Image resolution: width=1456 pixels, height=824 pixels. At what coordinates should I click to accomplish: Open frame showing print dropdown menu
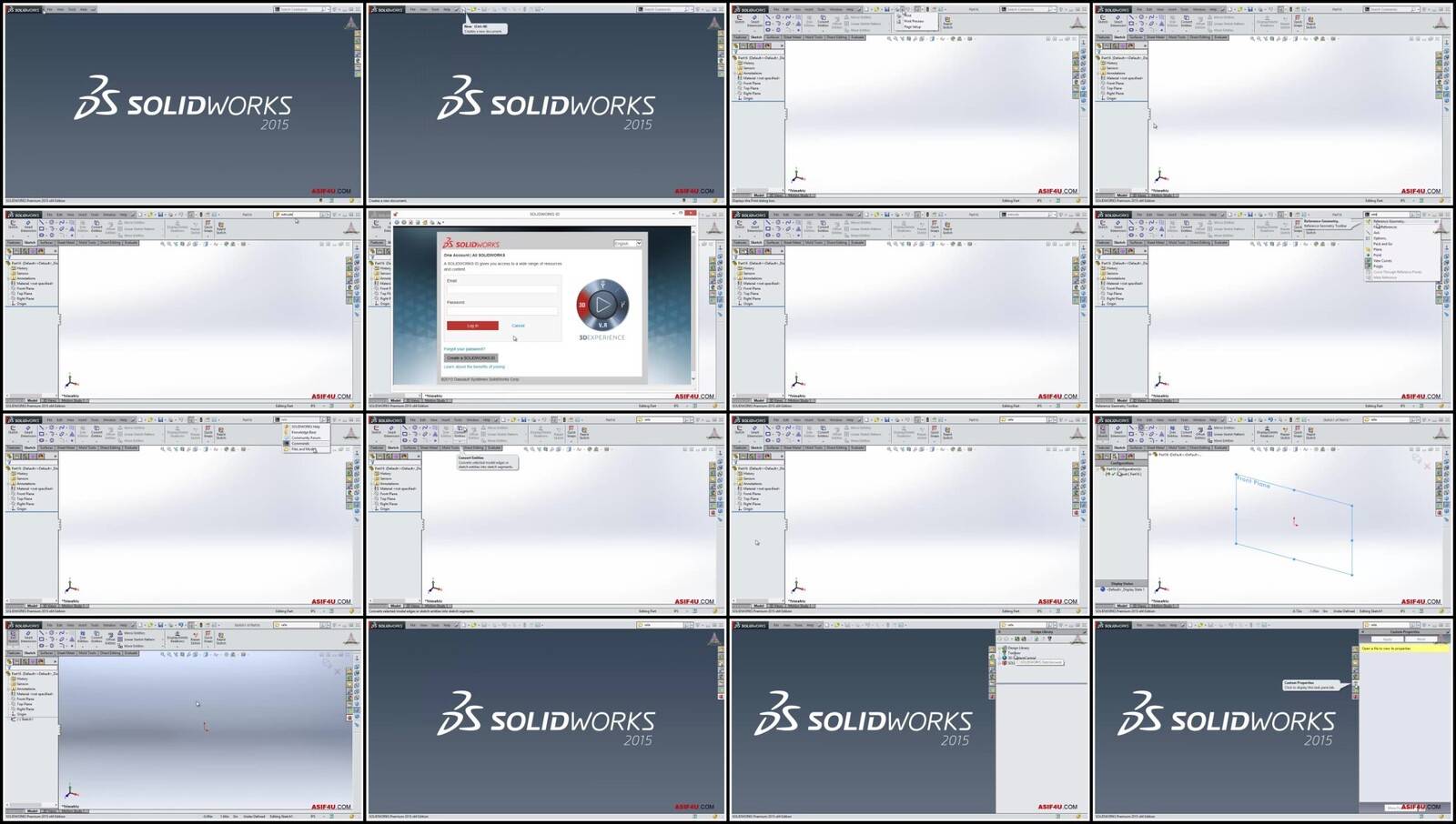tap(909, 103)
